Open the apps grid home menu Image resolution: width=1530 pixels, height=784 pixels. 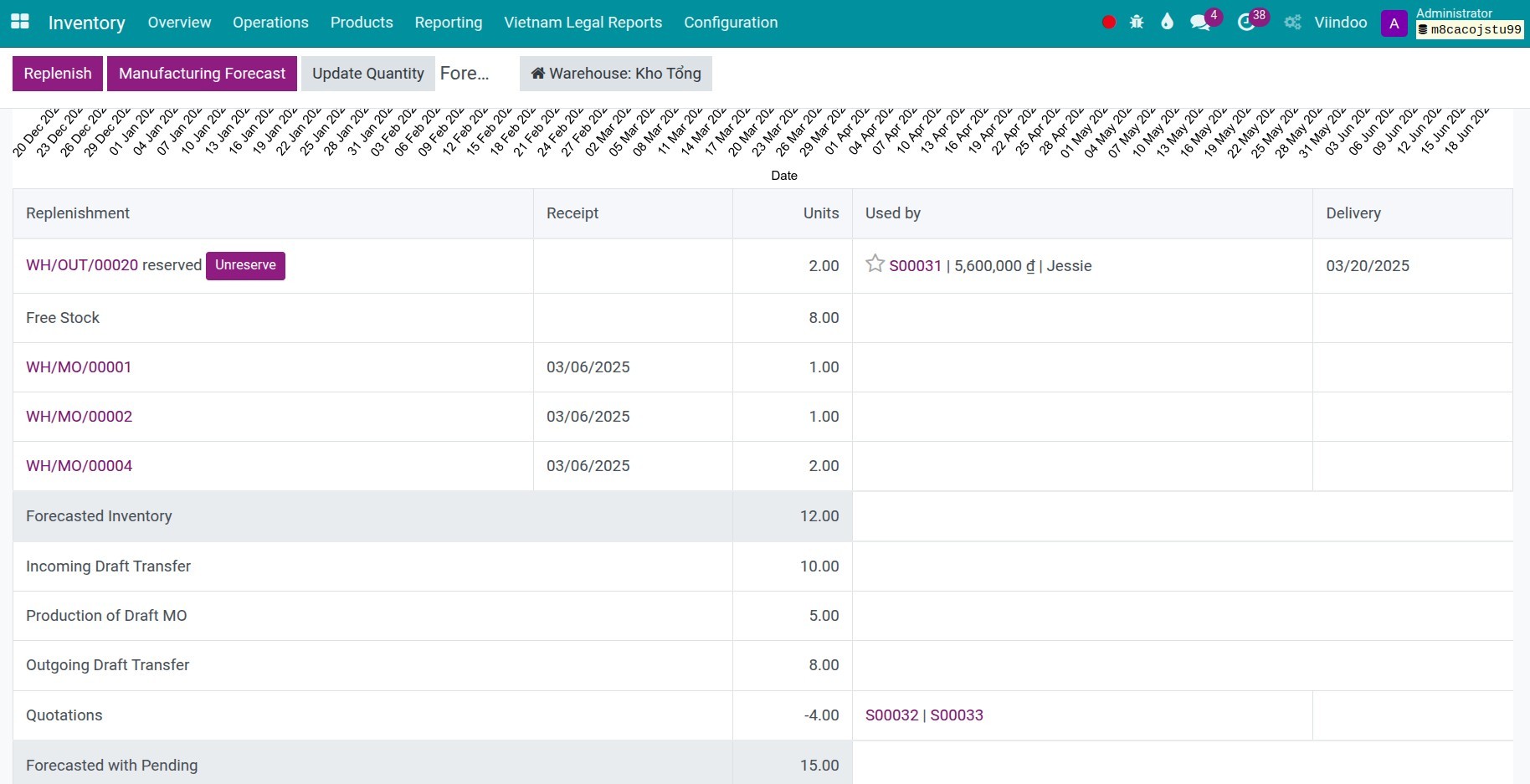pos(20,22)
